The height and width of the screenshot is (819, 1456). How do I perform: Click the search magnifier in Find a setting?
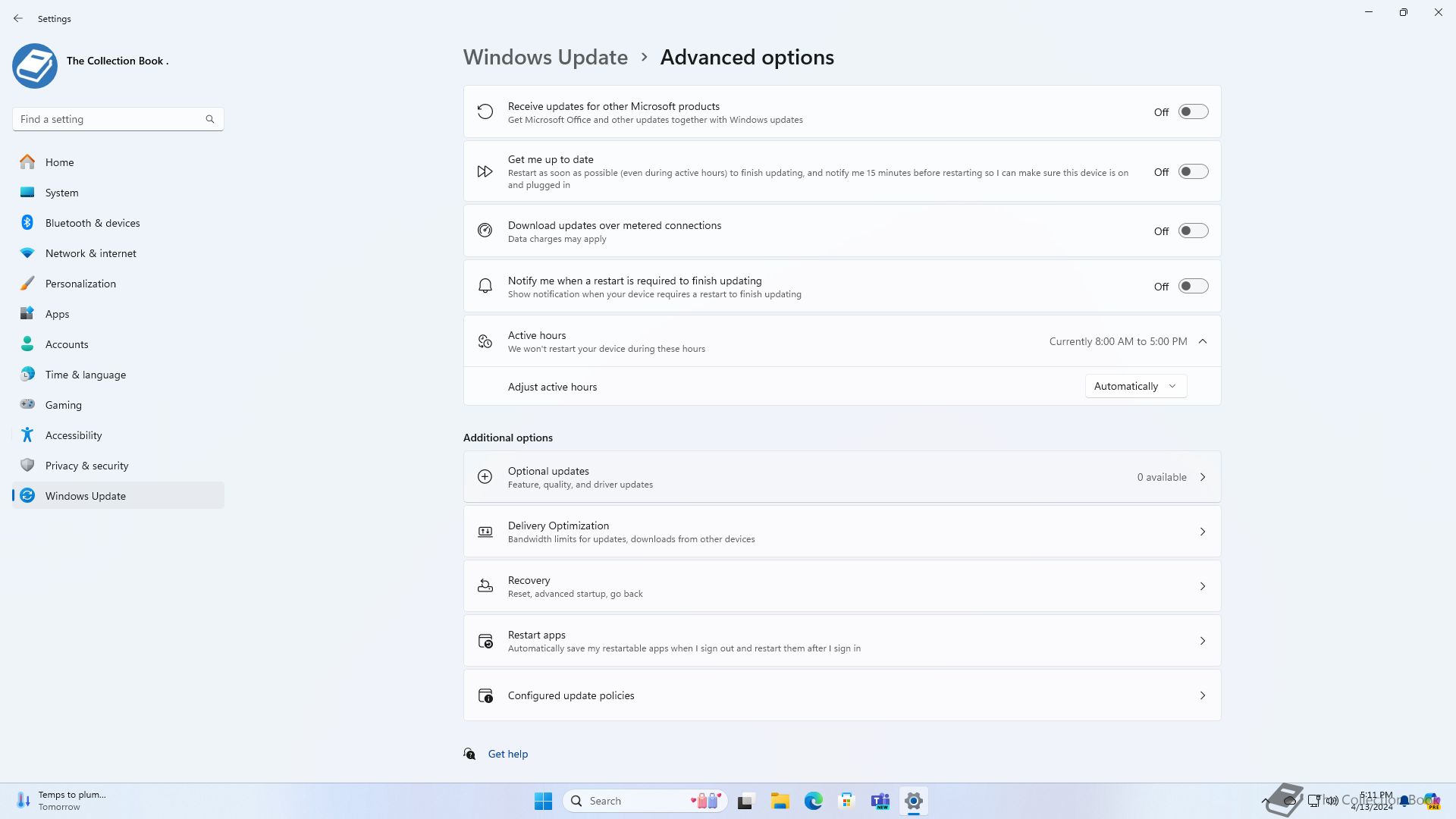point(210,119)
